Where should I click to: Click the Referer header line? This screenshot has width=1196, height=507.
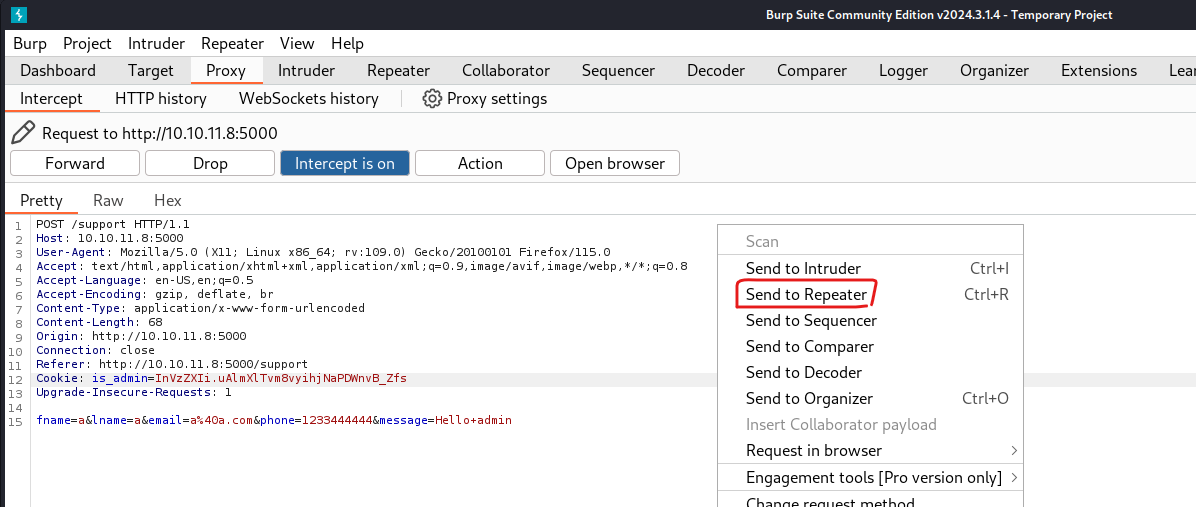[x=172, y=364]
